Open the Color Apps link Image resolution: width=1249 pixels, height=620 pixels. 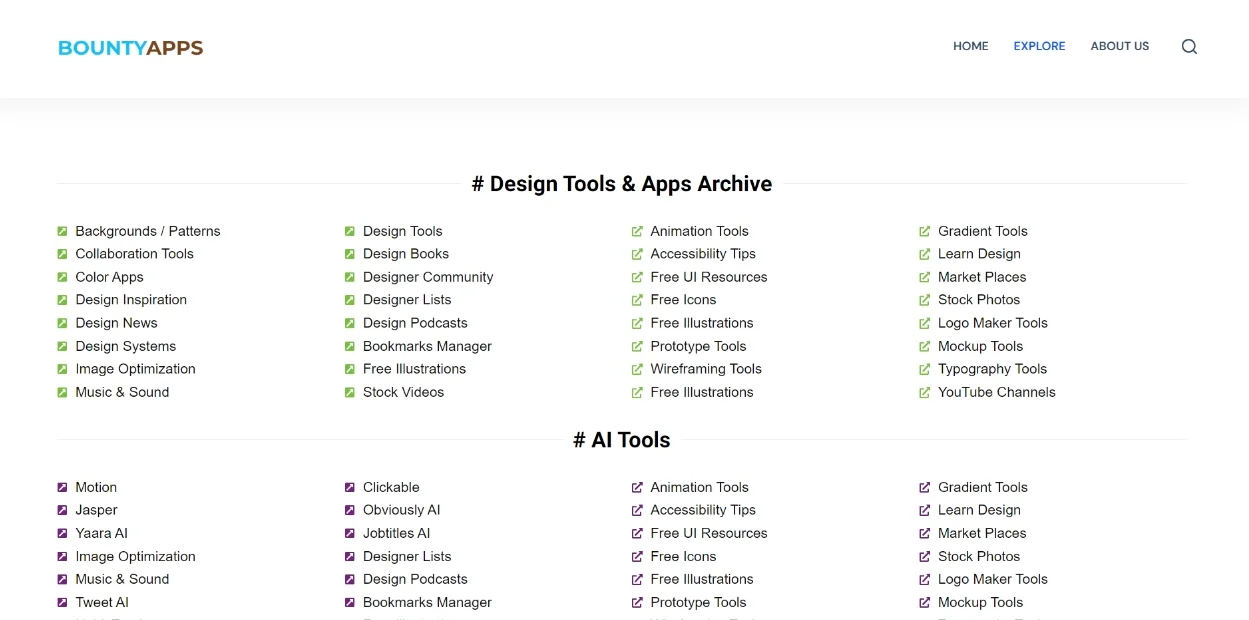[x=109, y=277]
